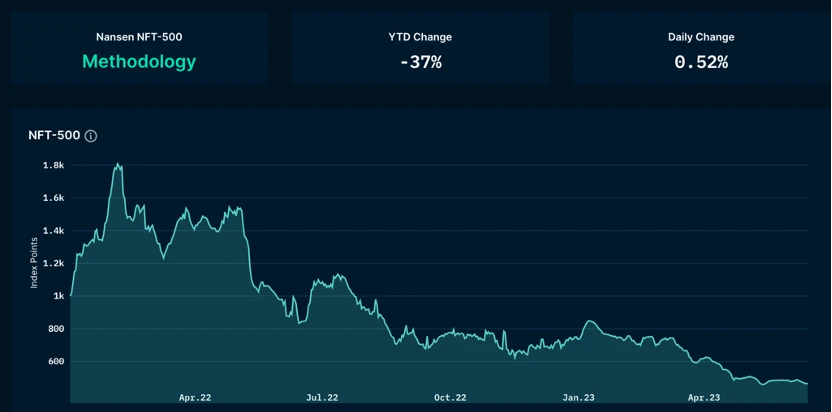Click the Oct.22 x-axis label

point(450,398)
